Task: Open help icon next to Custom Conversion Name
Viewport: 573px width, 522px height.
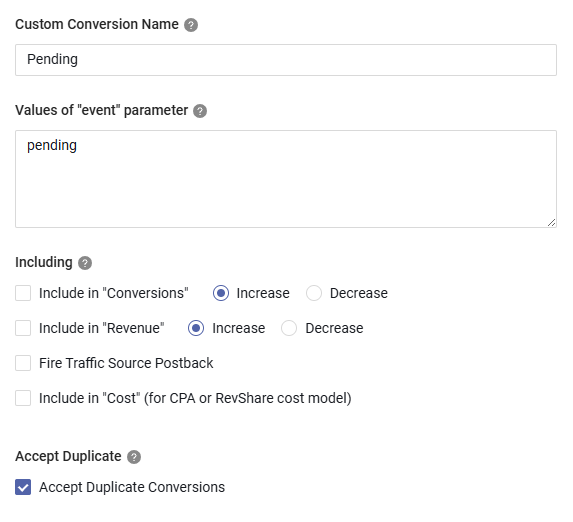Action: tap(191, 25)
